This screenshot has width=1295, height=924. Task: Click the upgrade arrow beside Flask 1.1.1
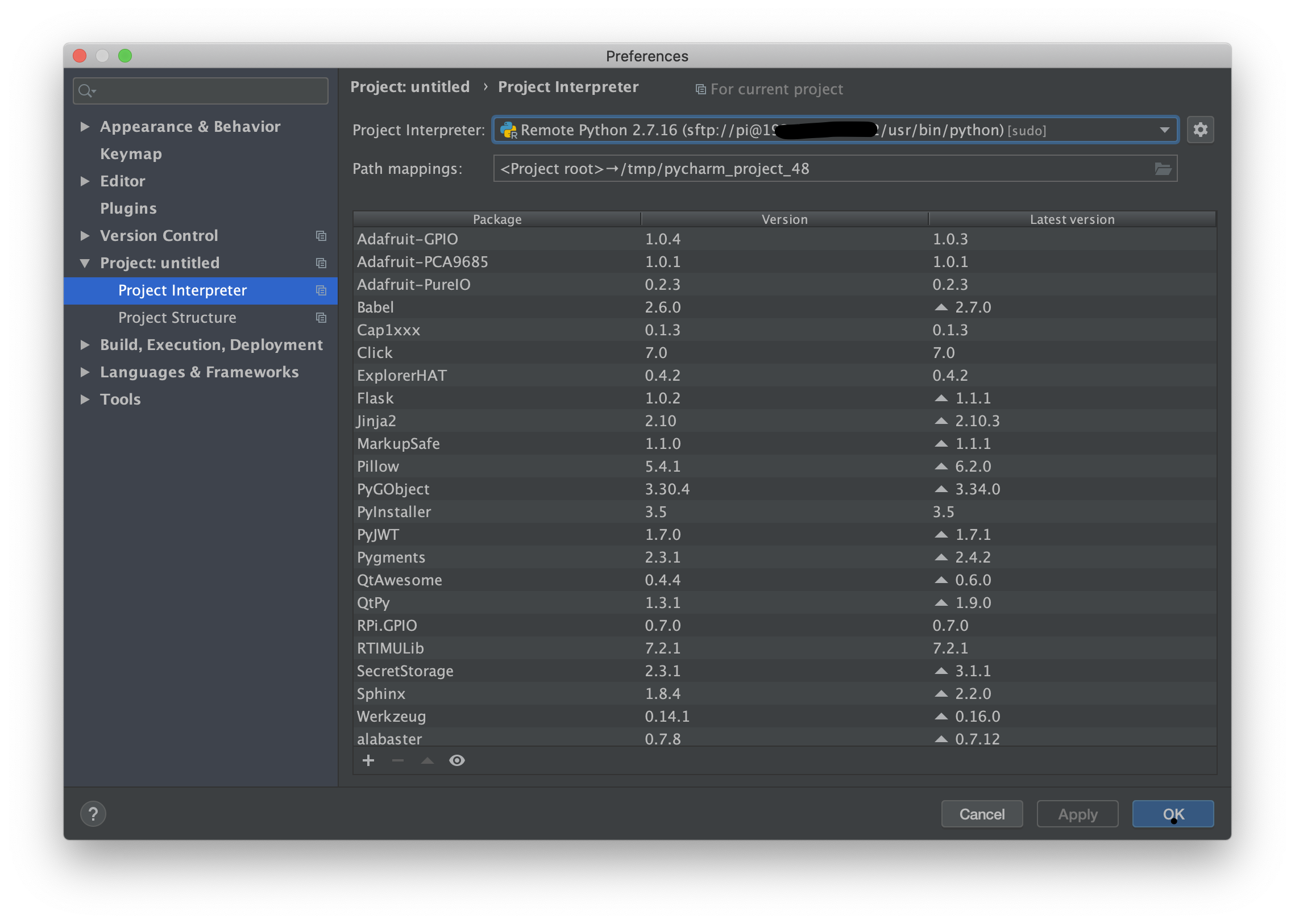941,398
